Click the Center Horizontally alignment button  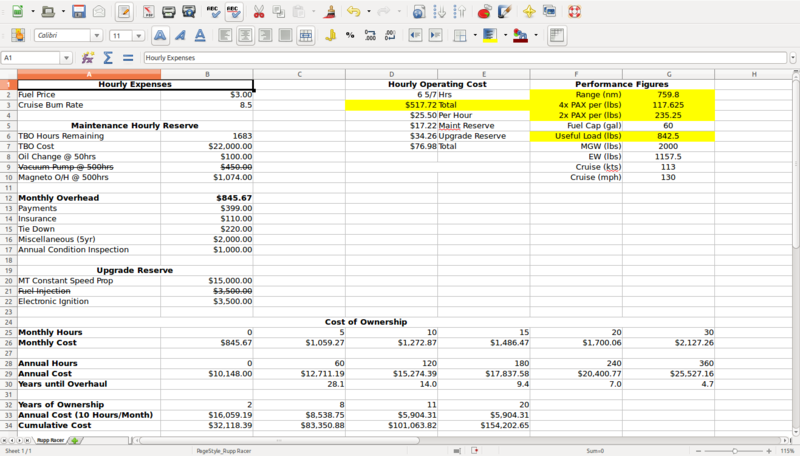(x=243, y=36)
